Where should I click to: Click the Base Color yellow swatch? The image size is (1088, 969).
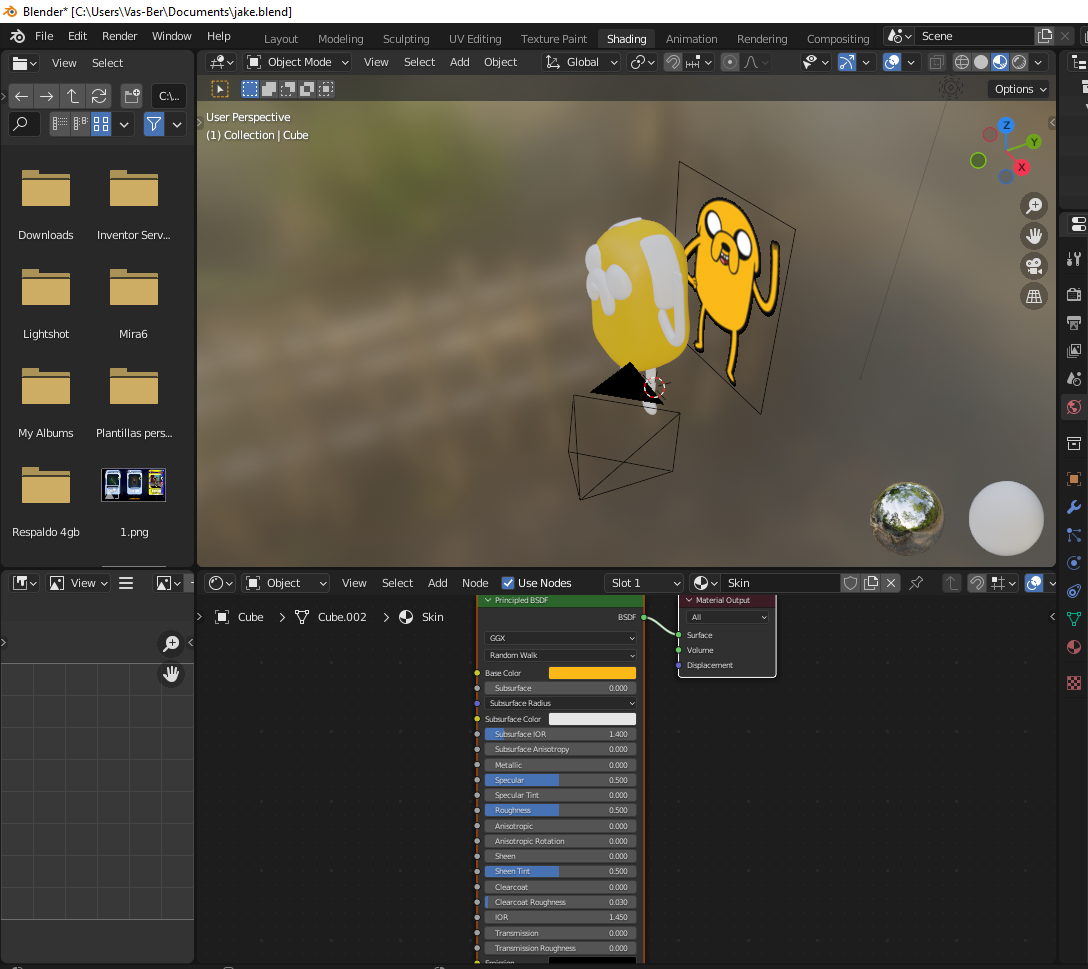click(x=592, y=673)
